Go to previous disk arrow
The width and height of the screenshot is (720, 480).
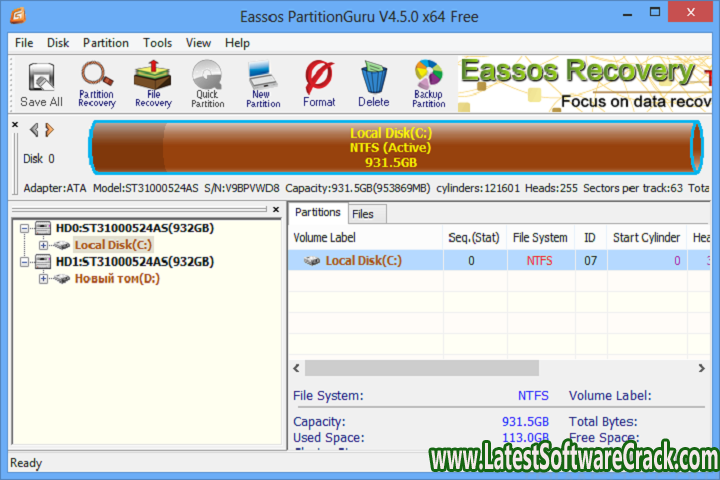pyautogui.click(x=34, y=130)
